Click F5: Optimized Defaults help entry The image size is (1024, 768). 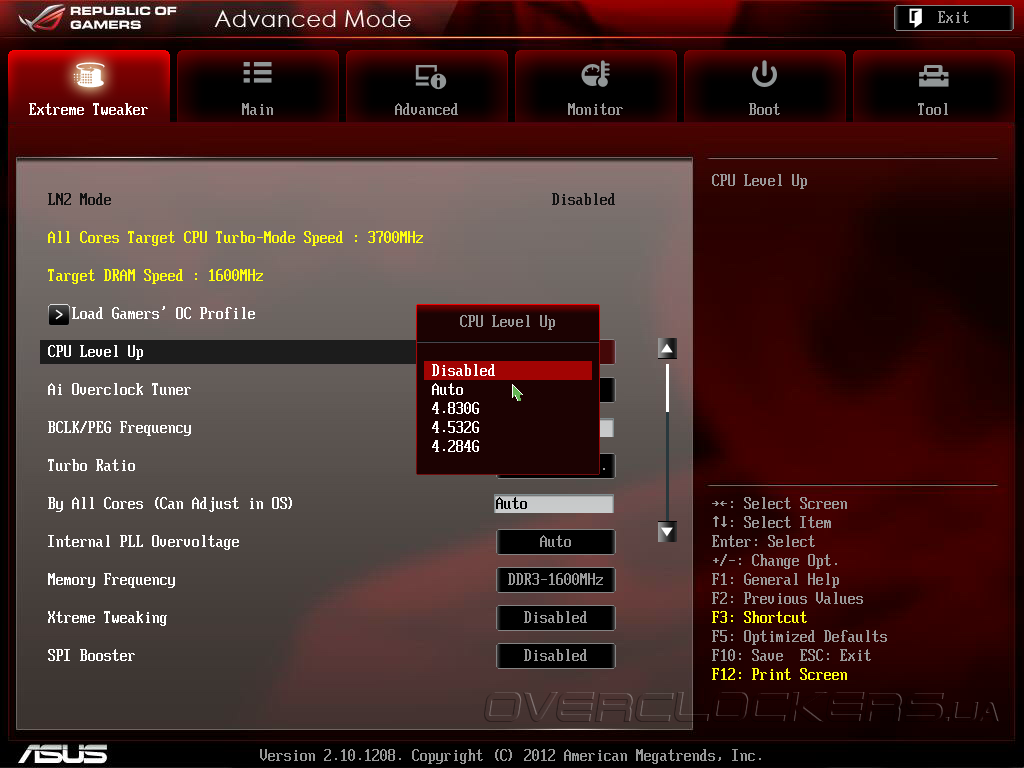point(799,637)
